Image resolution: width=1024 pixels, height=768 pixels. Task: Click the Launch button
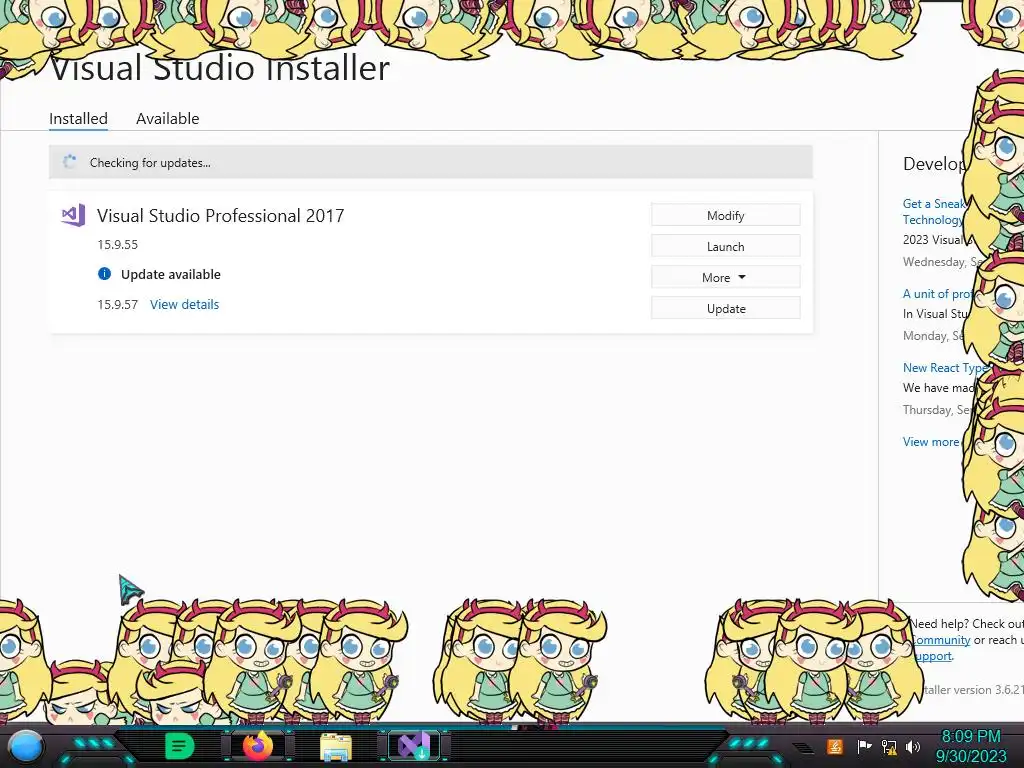click(726, 246)
